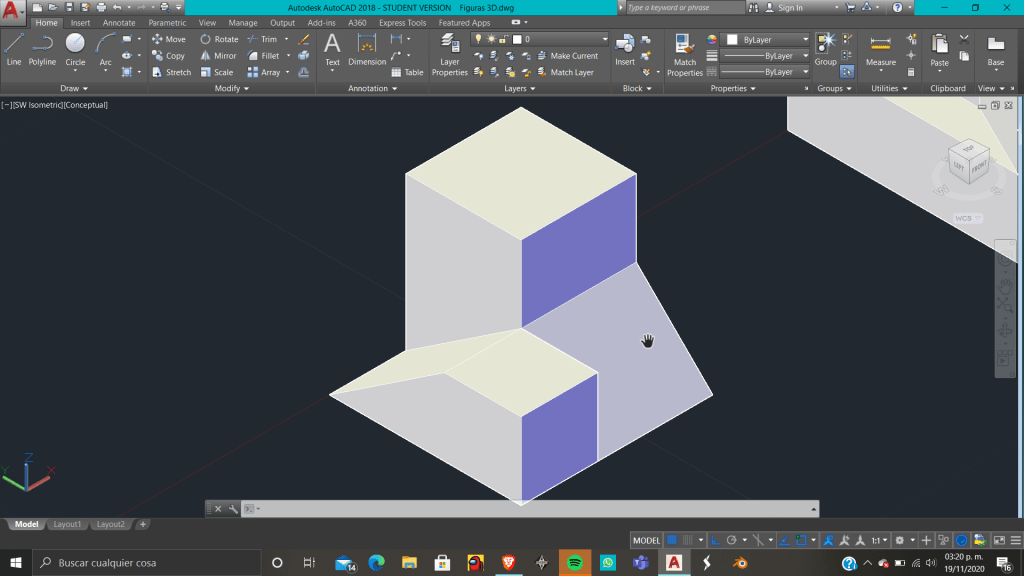Toggle polar tracking in status bar
Image resolution: width=1024 pixels, height=576 pixels.
732,540
